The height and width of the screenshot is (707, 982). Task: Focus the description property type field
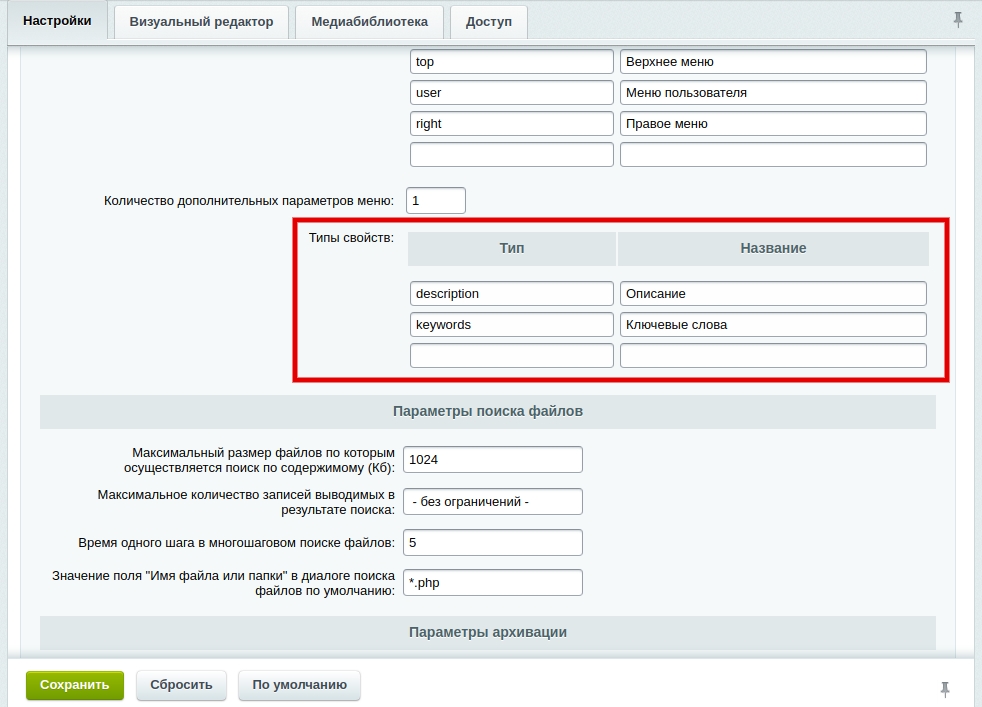[511, 294]
